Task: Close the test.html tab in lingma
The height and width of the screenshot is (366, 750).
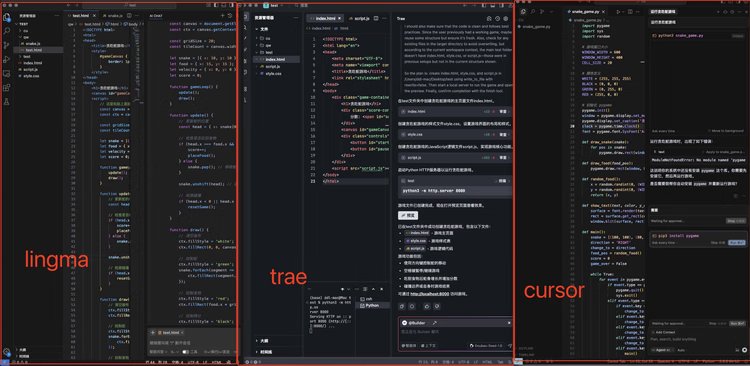Action: pyautogui.click(x=94, y=16)
